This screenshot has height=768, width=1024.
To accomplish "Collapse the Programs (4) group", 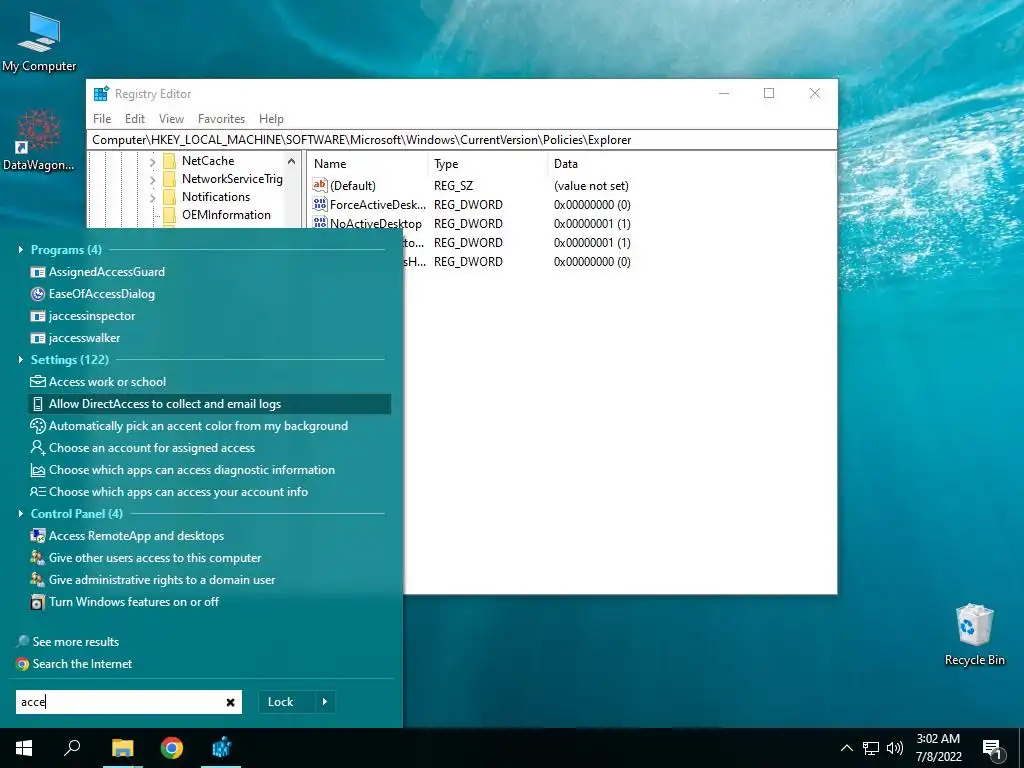I will 21,249.
